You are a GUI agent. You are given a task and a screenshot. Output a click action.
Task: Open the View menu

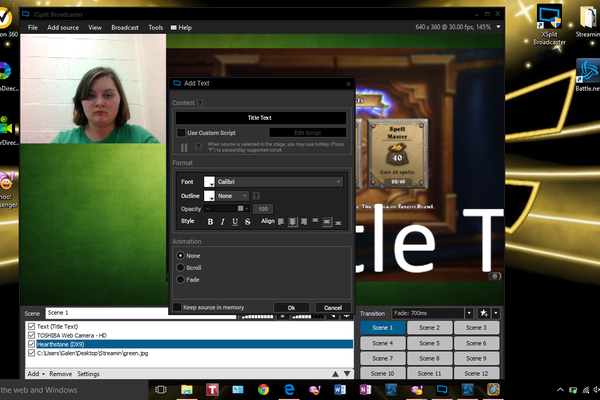tap(95, 28)
